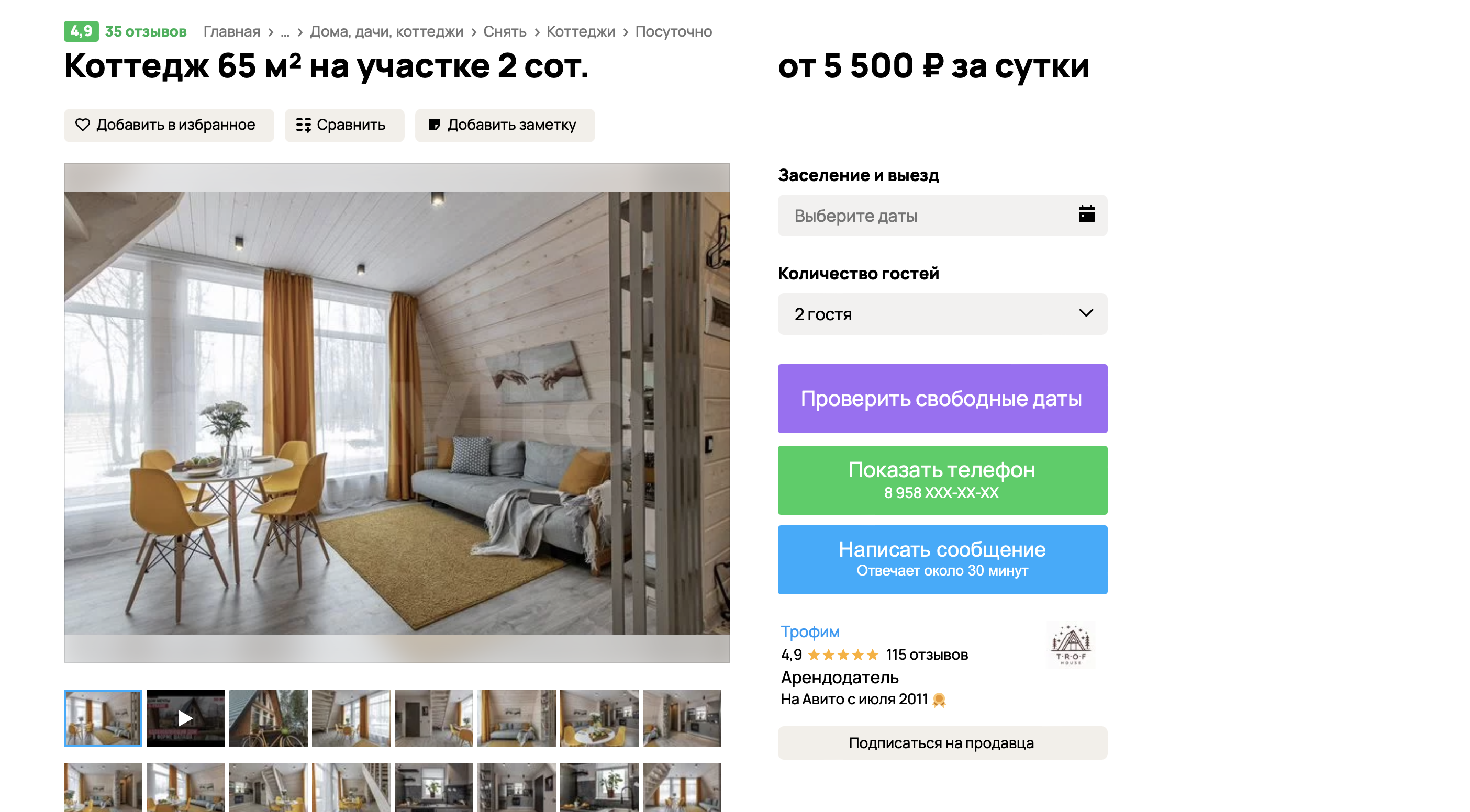Click Проверить свободные даты button
Screen dimensions: 1470x812
click(x=942, y=399)
